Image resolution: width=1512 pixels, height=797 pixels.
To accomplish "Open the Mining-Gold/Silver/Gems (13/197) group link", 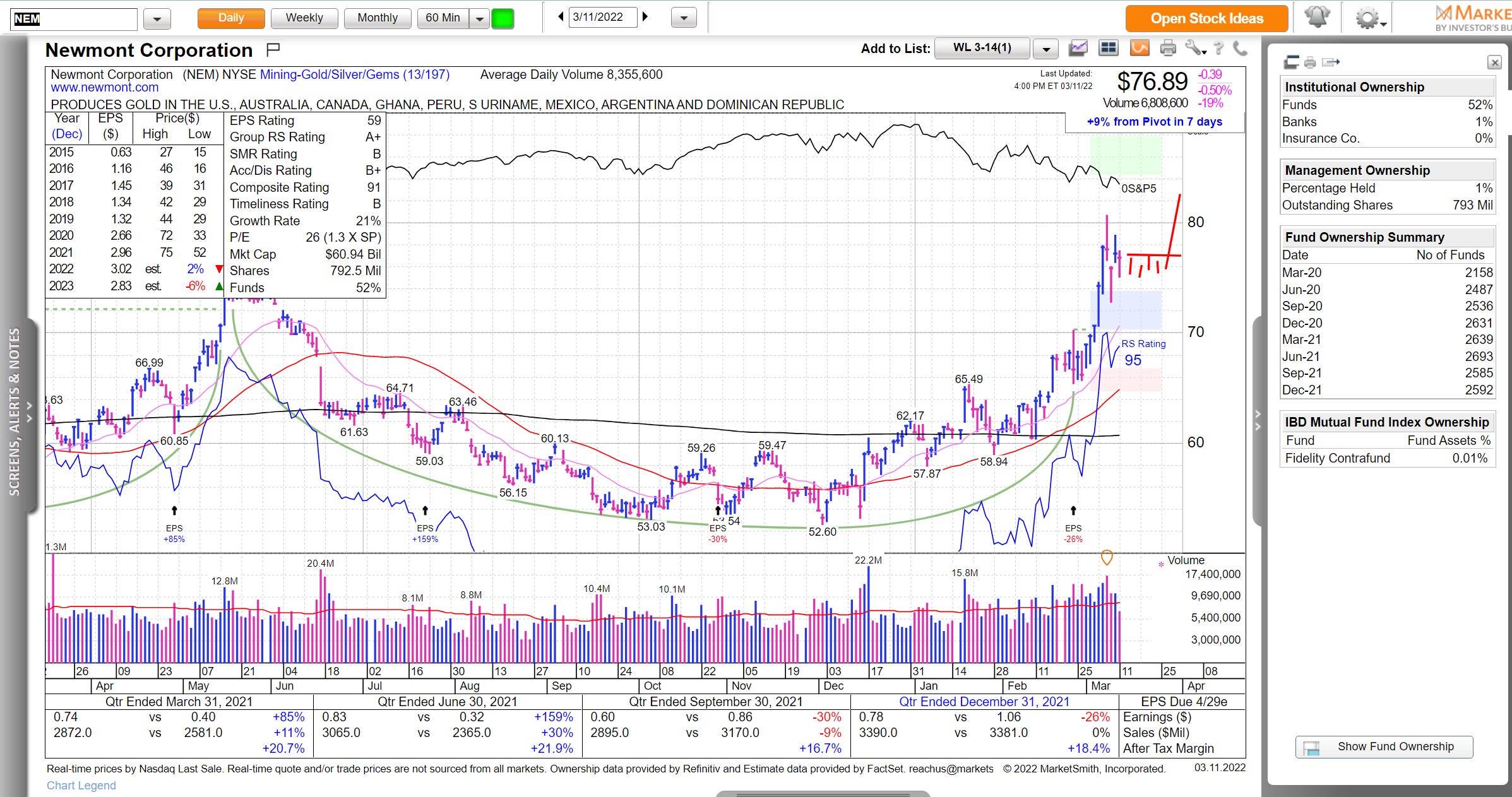I will pos(355,74).
